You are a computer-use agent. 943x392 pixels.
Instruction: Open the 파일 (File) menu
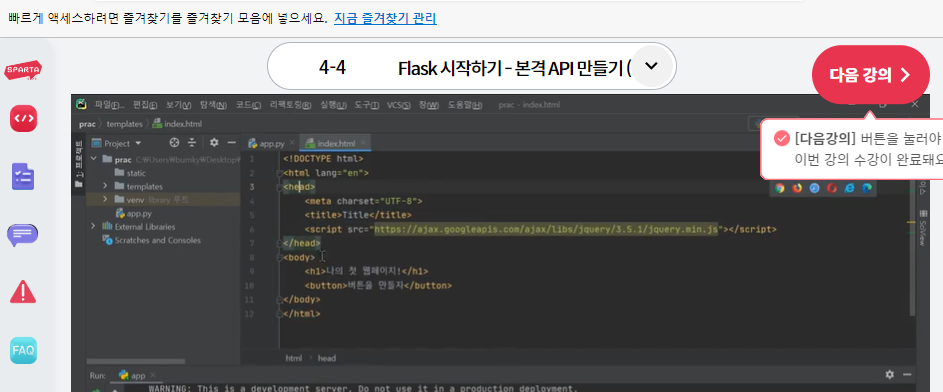(x=109, y=105)
